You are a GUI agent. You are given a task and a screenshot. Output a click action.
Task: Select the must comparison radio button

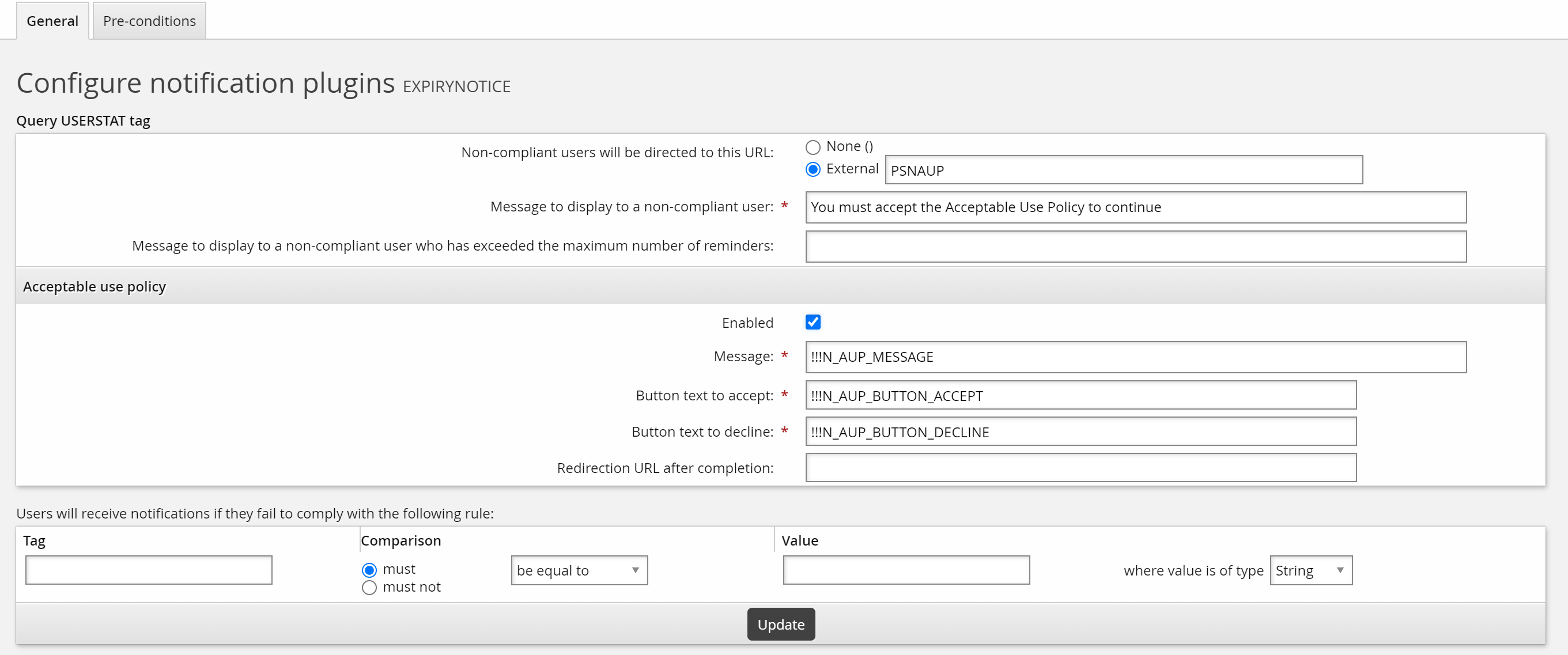(369, 570)
